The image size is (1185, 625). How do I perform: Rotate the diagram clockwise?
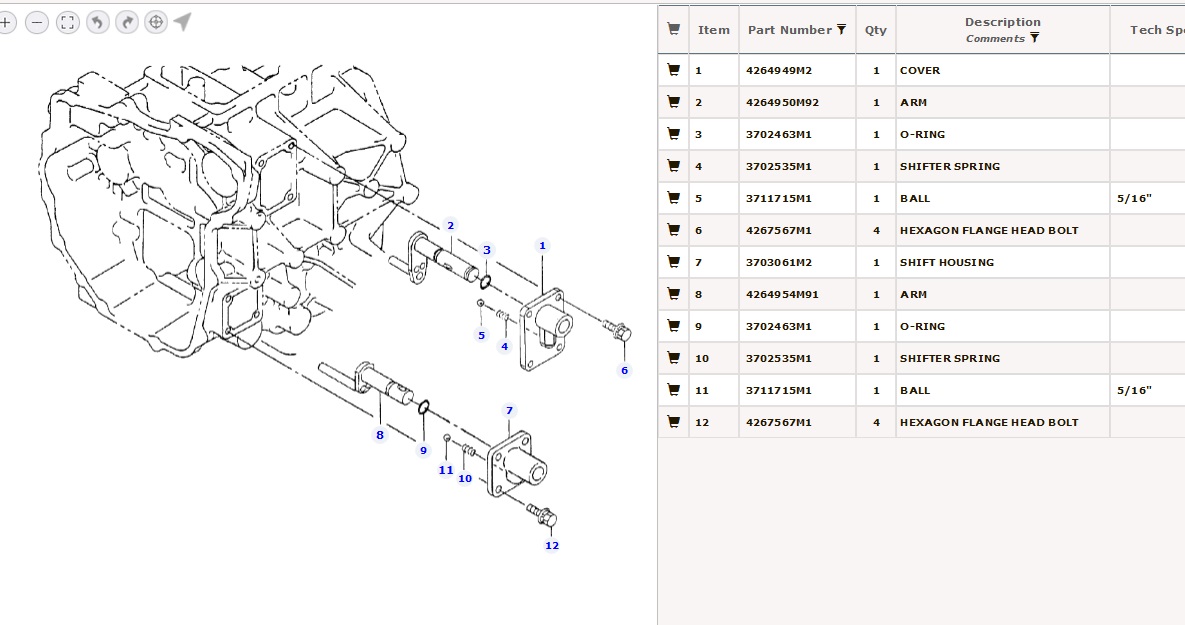point(127,22)
